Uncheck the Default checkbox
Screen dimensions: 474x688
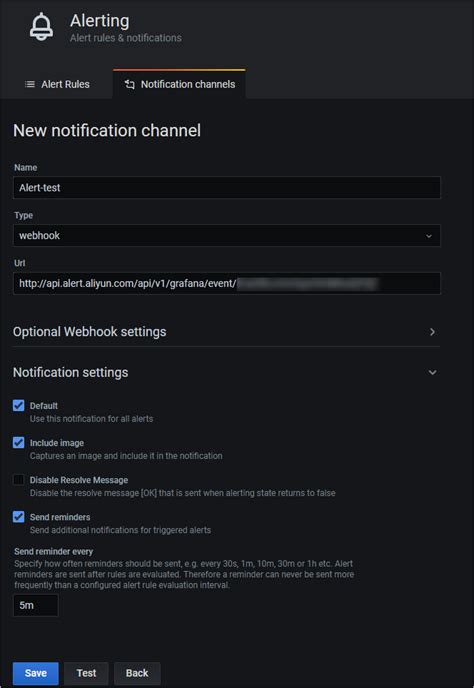click(18, 405)
